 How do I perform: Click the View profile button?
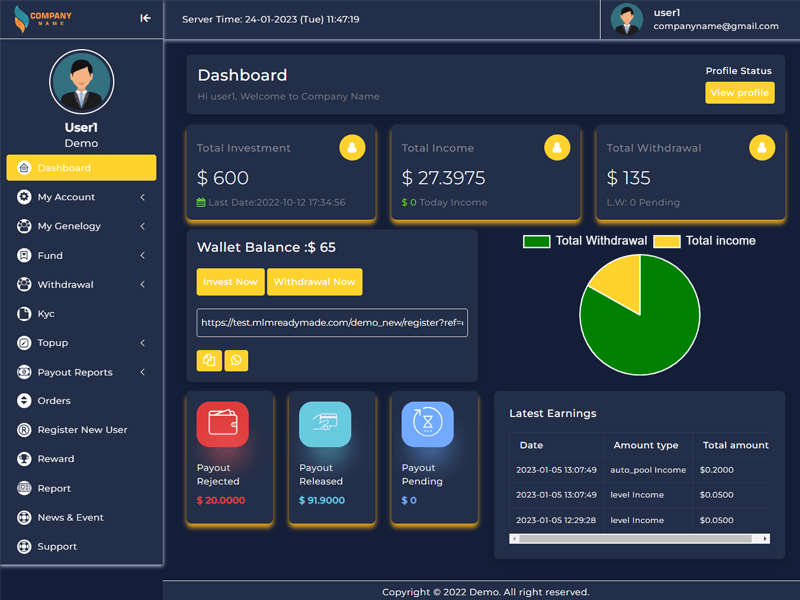(739, 93)
